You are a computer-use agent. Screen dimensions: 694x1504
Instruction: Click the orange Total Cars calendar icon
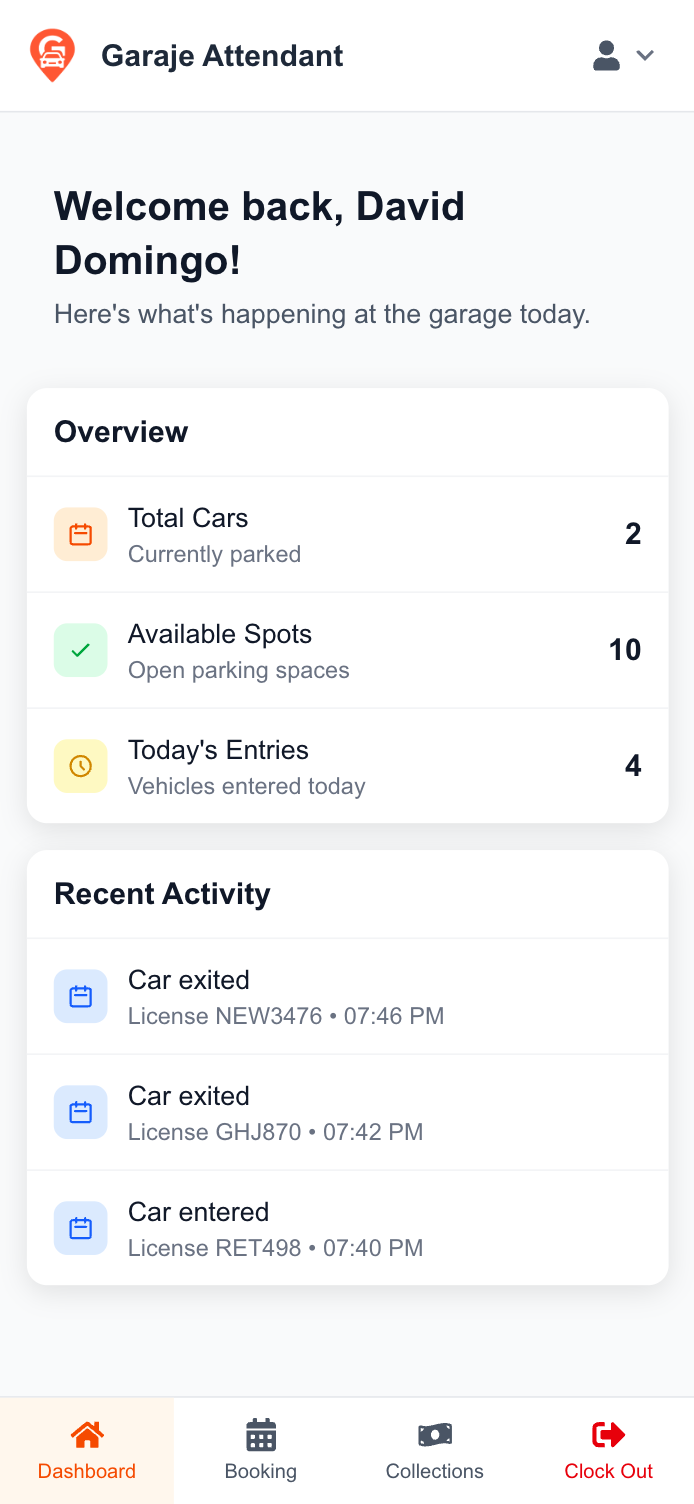point(81,534)
